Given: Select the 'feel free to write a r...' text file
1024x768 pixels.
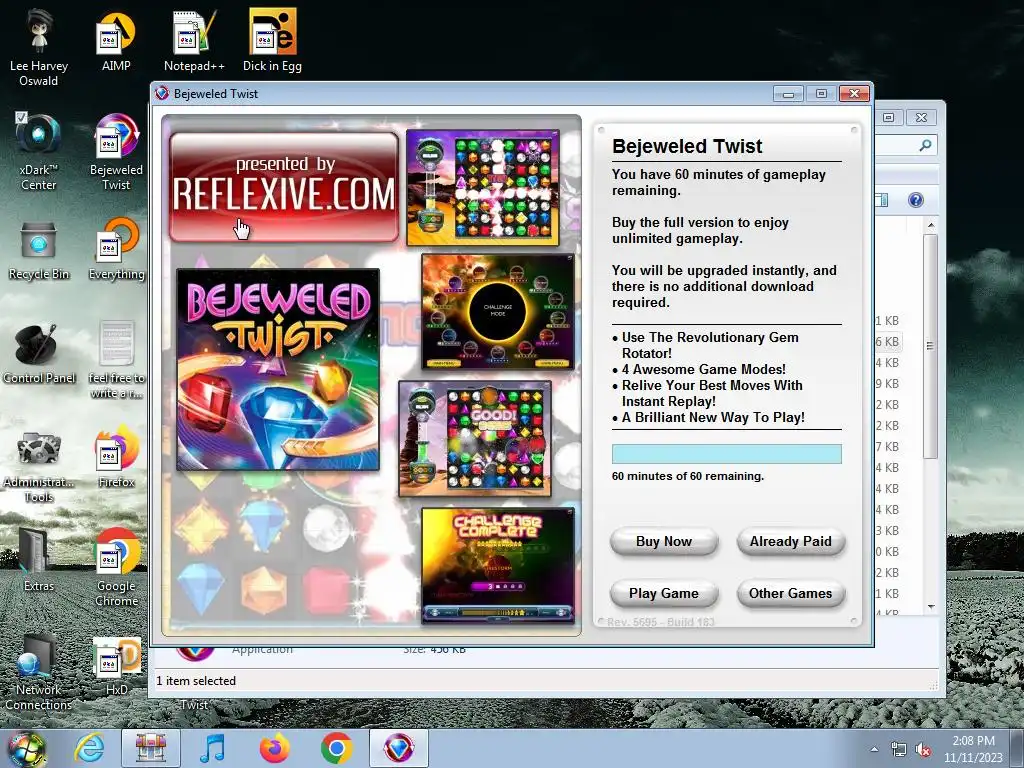Looking at the screenshot, I should click(x=116, y=359).
